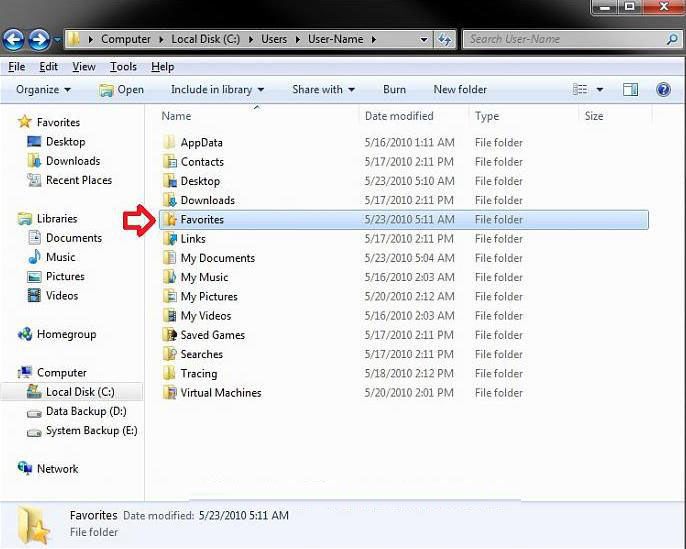686x549 pixels.
Task: Click the change view icon
Action: pyautogui.click(x=580, y=89)
